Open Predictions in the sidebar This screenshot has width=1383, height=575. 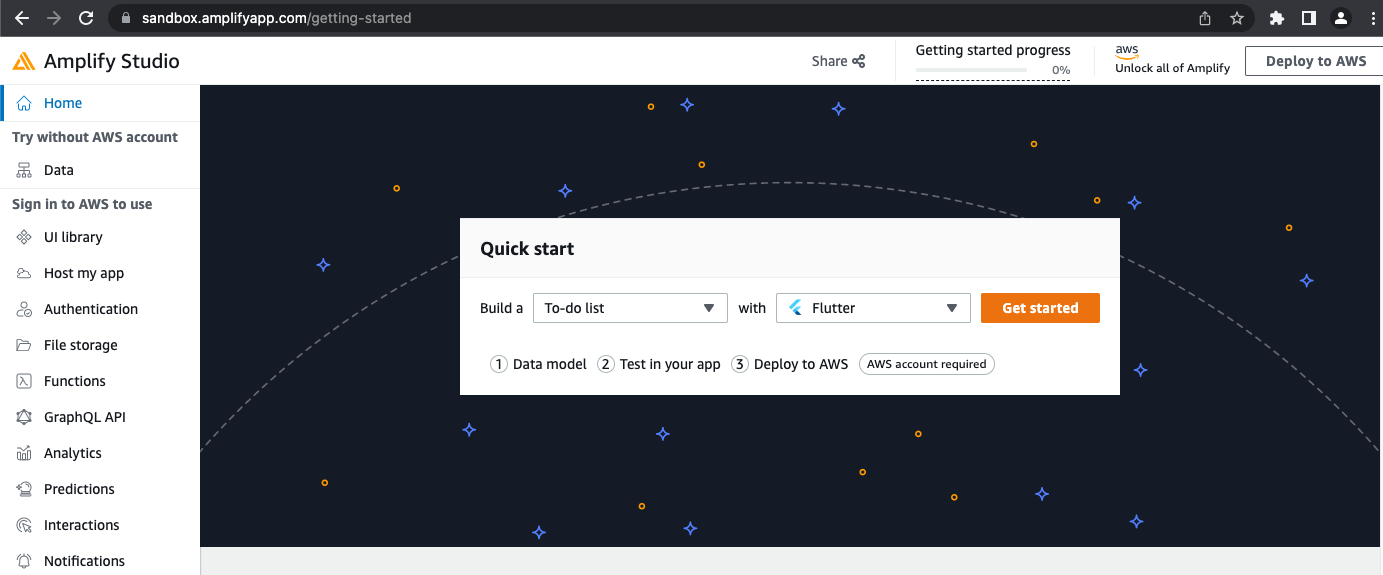click(100, 489)
